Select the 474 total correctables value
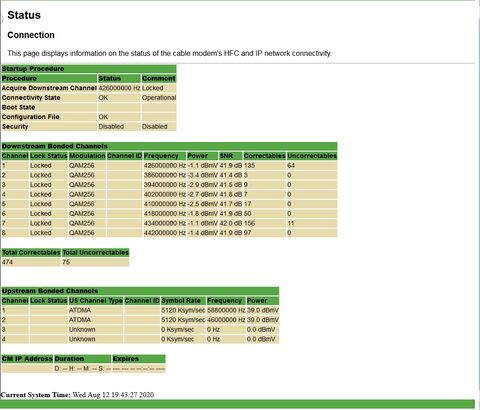The width and height of the screenshot is (480, 410). (x=7, y=262)
